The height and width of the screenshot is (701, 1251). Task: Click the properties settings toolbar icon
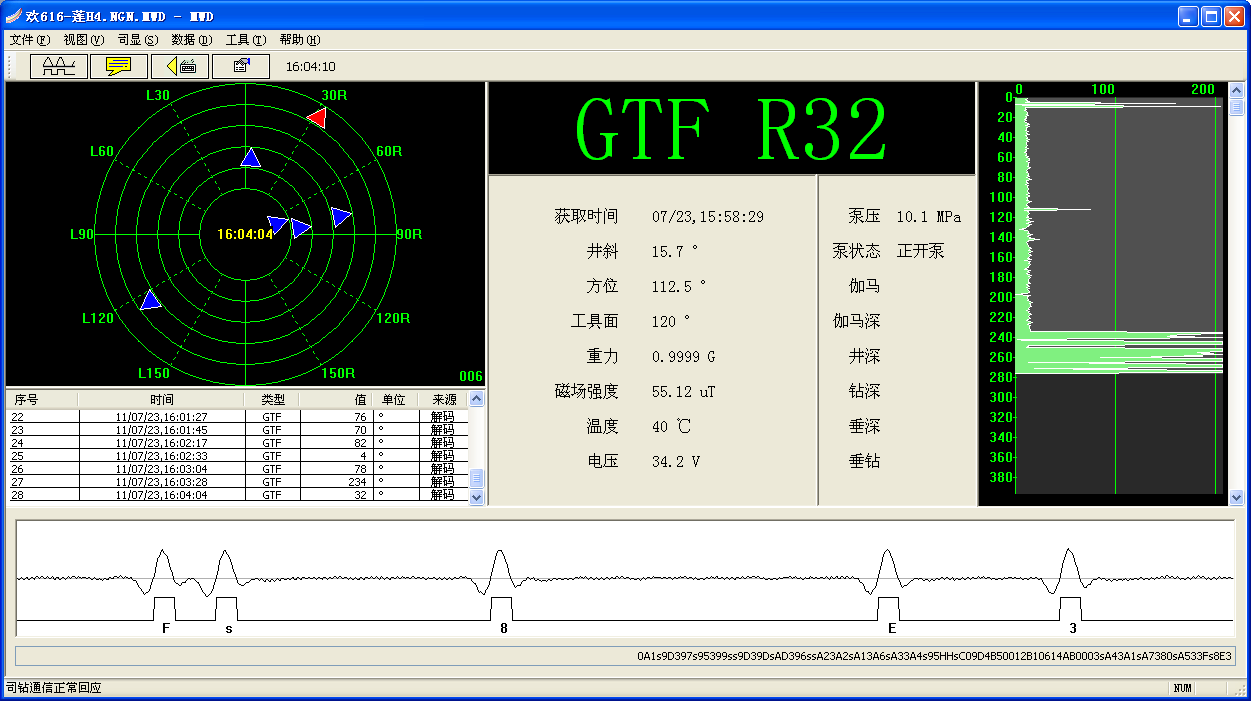click(x=241, y=66)
